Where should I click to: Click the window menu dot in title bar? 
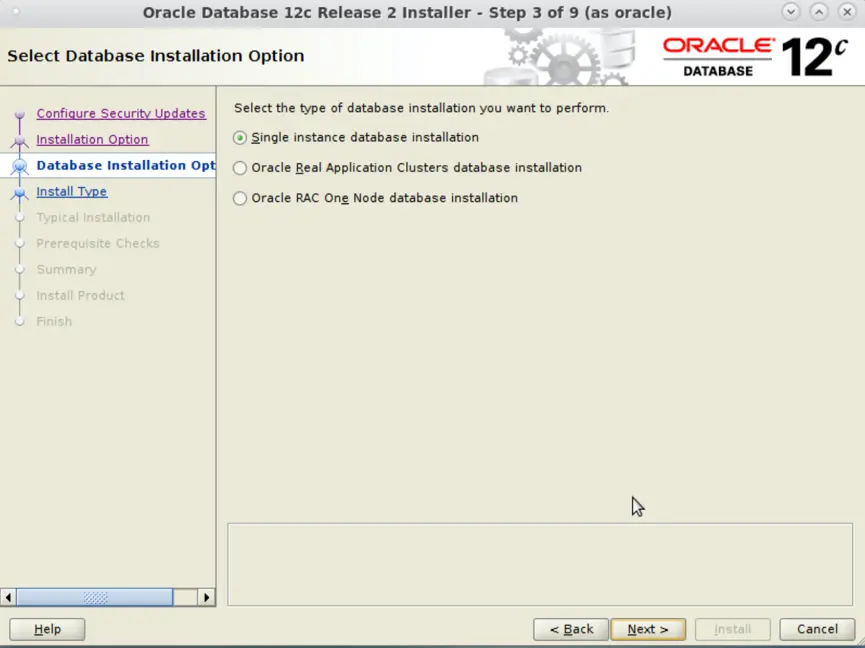[x=15, y=11]
